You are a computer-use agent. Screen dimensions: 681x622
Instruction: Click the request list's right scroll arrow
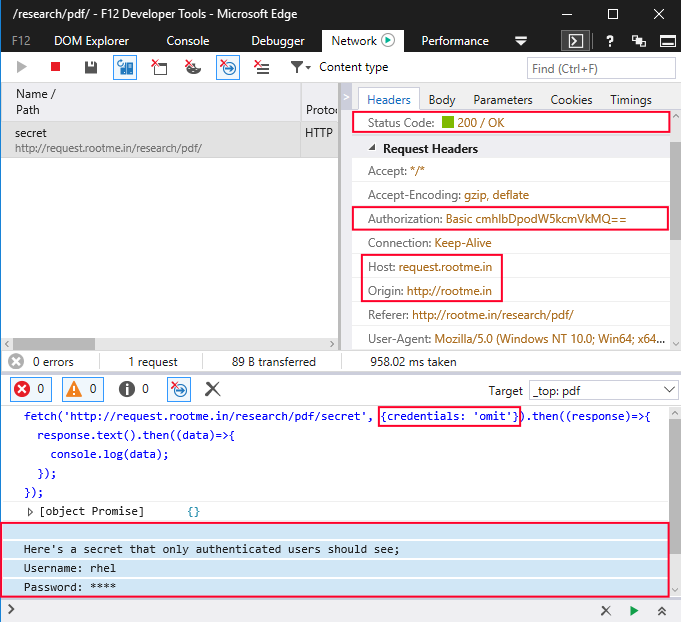[332, 344]
